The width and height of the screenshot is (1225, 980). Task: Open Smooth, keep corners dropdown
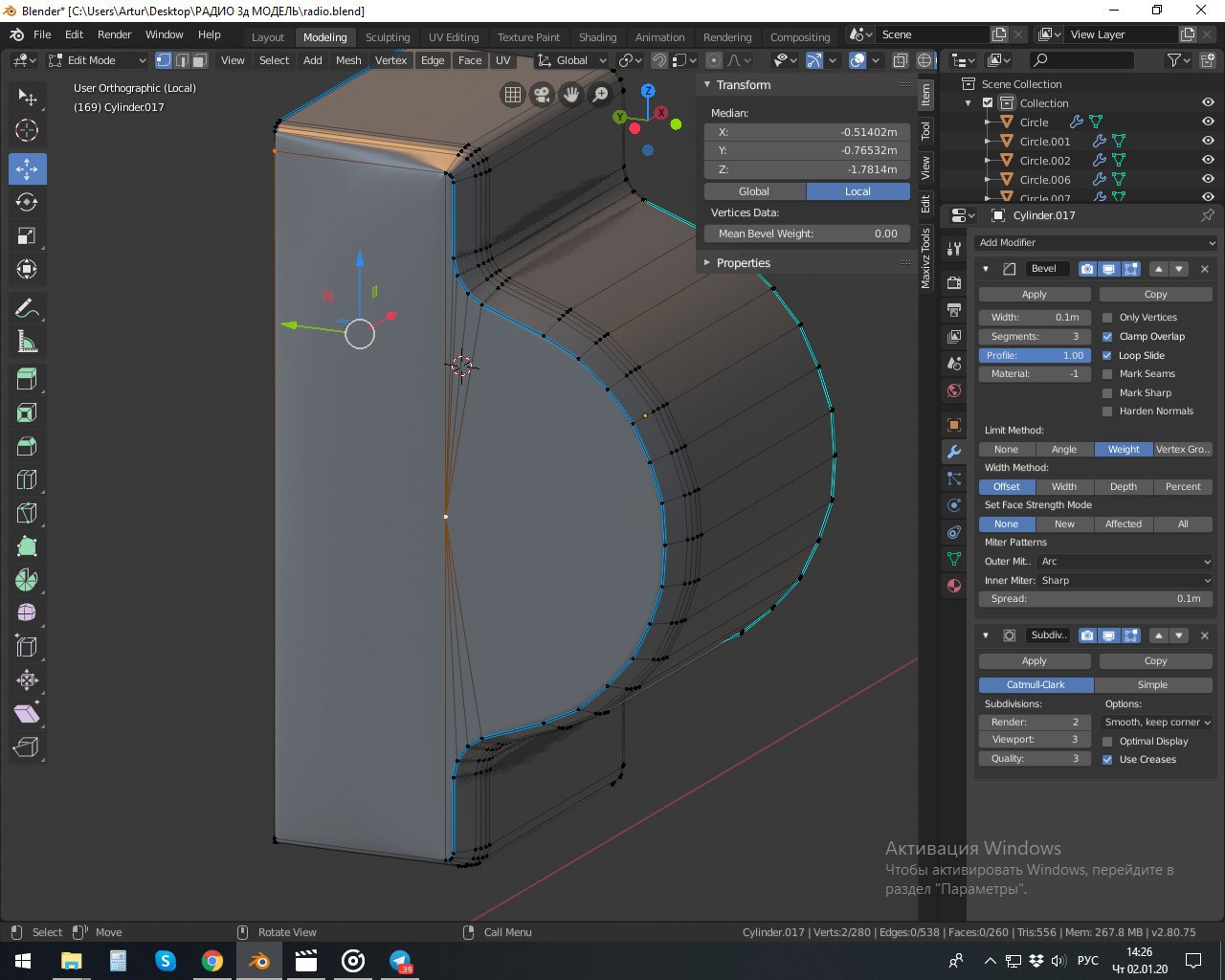[1157, 723]
